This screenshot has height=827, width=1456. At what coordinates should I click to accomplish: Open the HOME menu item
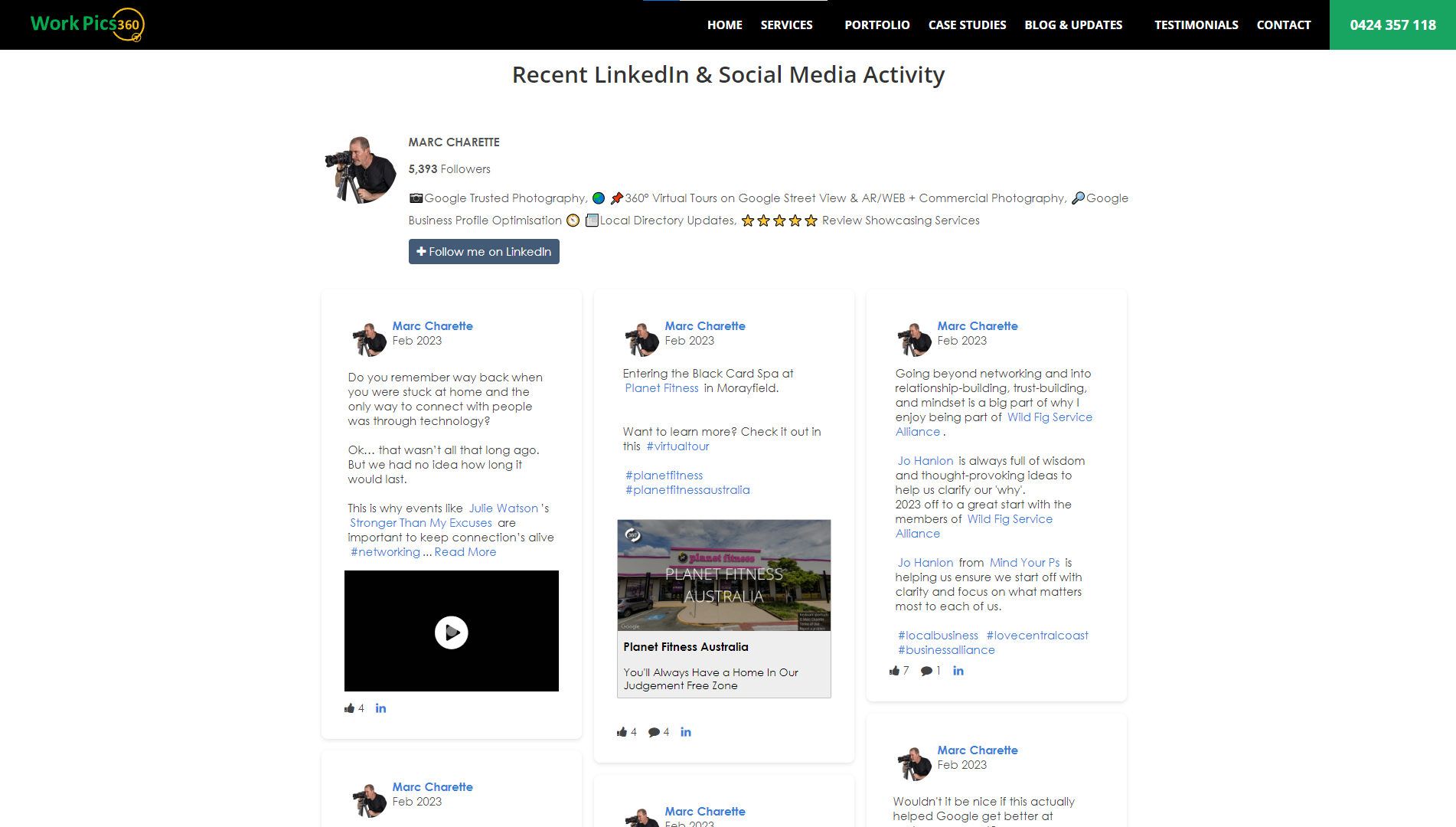tap(724, 25)
